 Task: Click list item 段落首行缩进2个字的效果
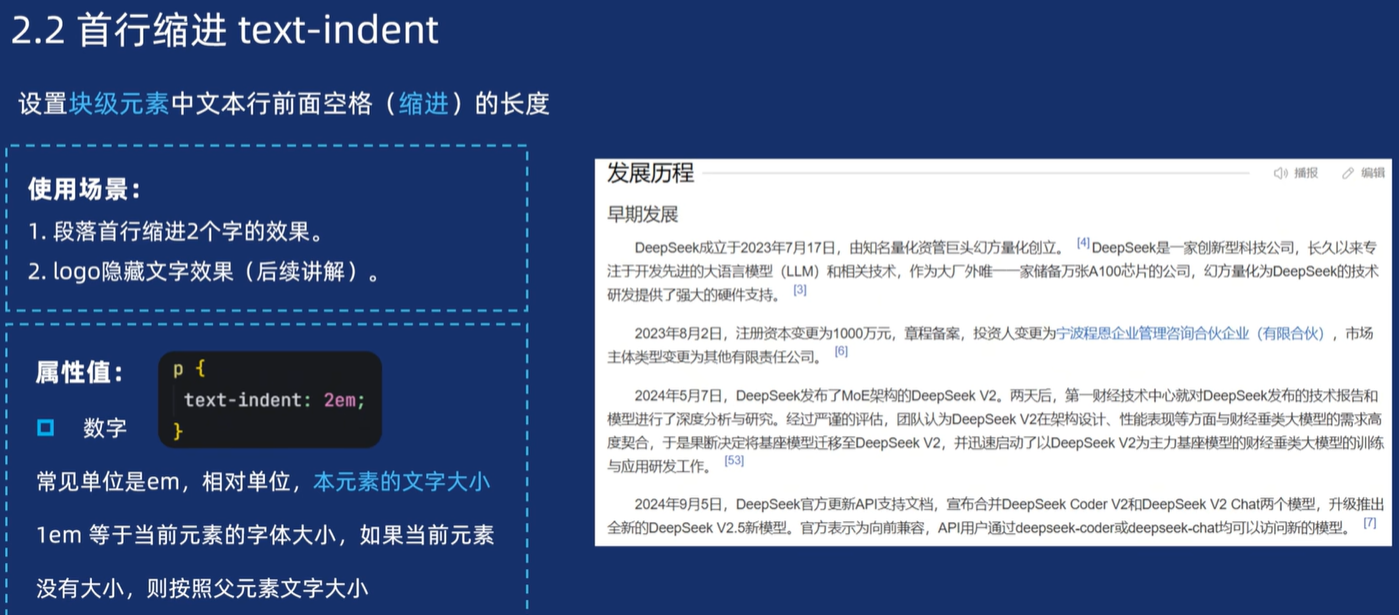pos(176,233)
